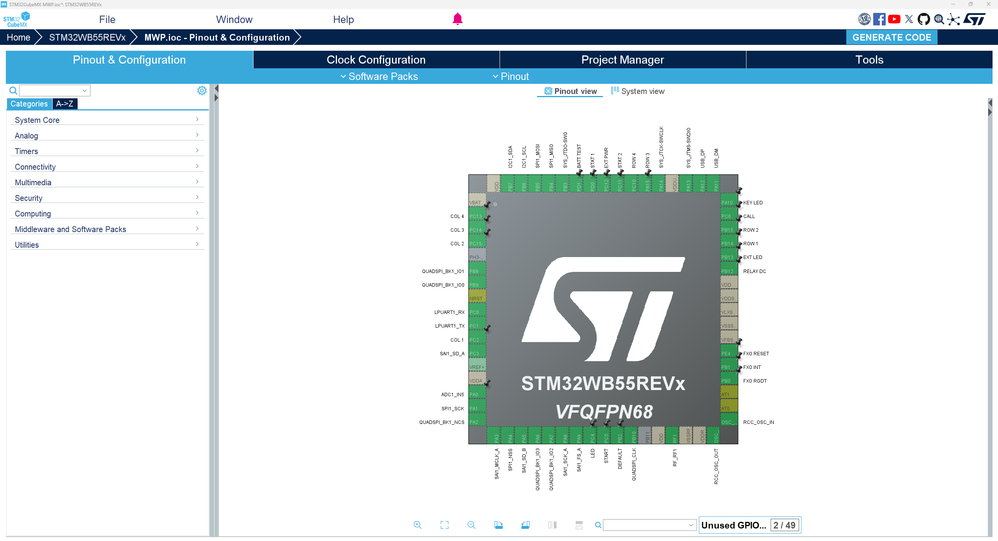Open the notifications bell icon
This screenshot has height=541, width=998.
tap(457, 19)
